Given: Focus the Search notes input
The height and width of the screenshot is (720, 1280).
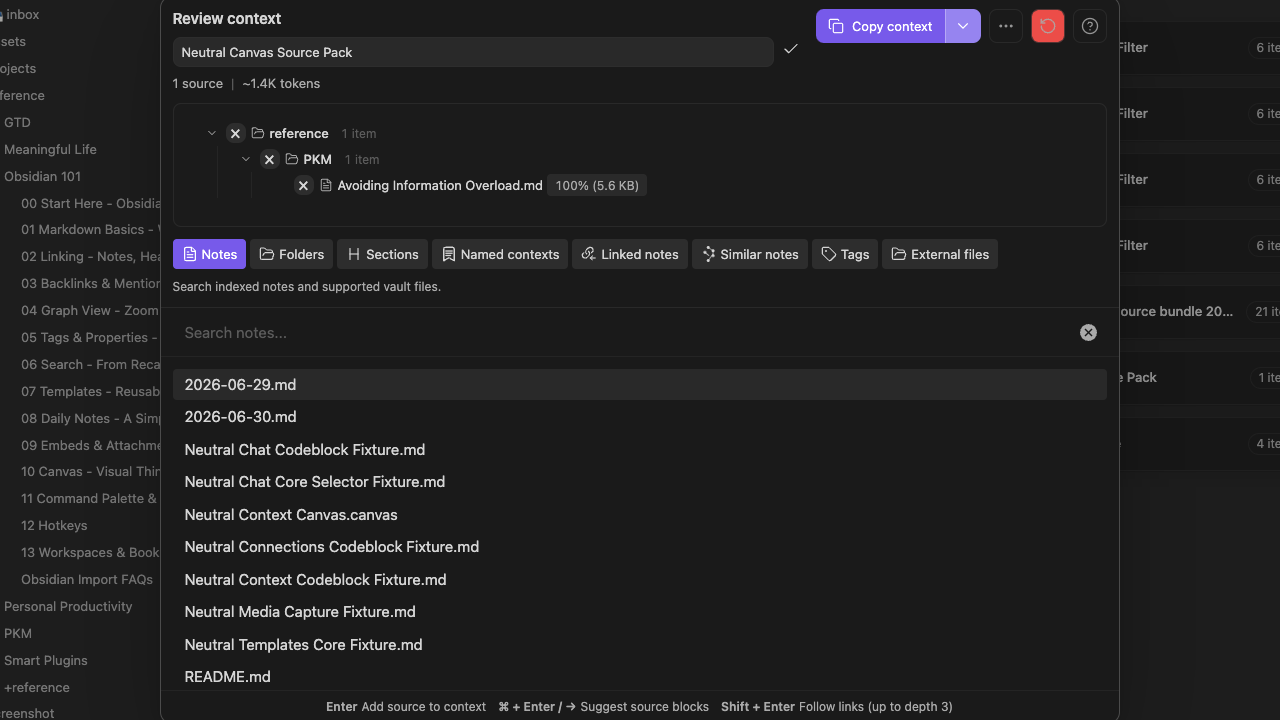Looking at the screenshot, I should (625, 333).
